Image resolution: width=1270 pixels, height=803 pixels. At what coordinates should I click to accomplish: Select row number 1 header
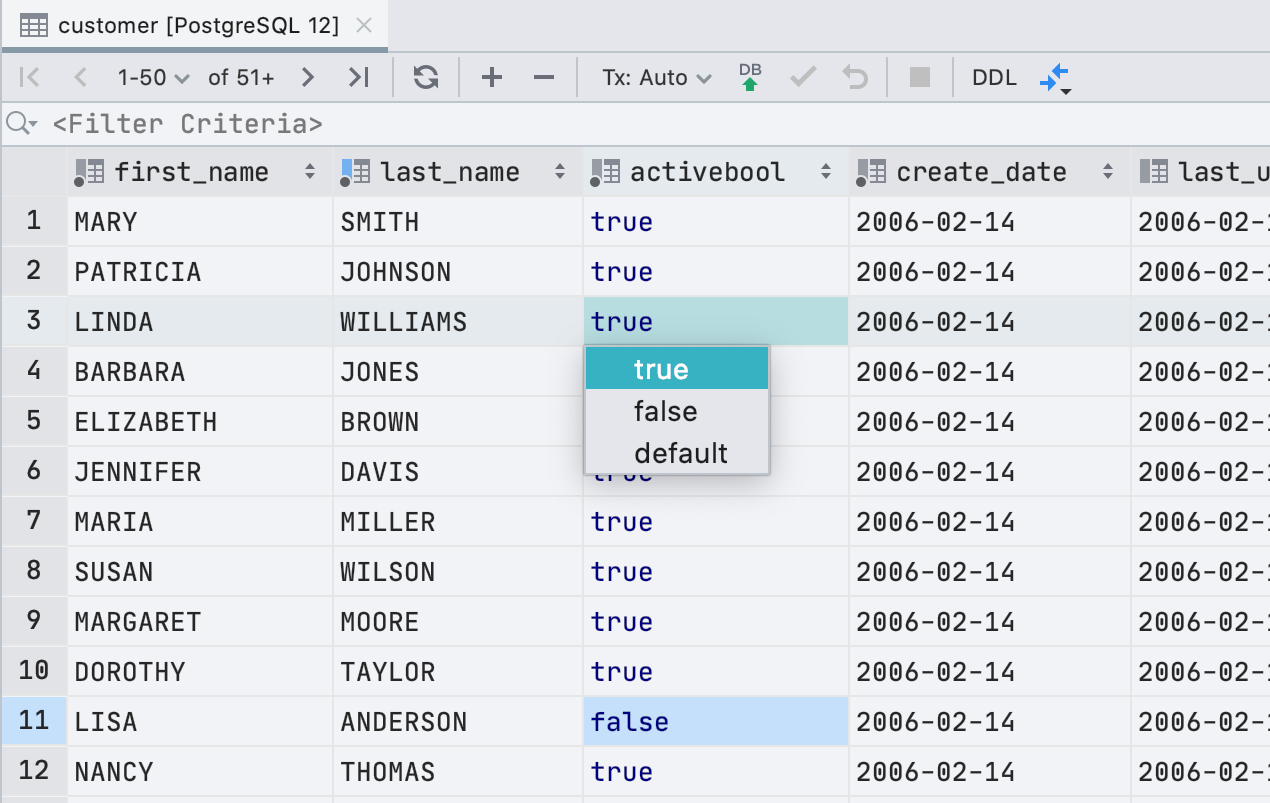tap(34, 221)
